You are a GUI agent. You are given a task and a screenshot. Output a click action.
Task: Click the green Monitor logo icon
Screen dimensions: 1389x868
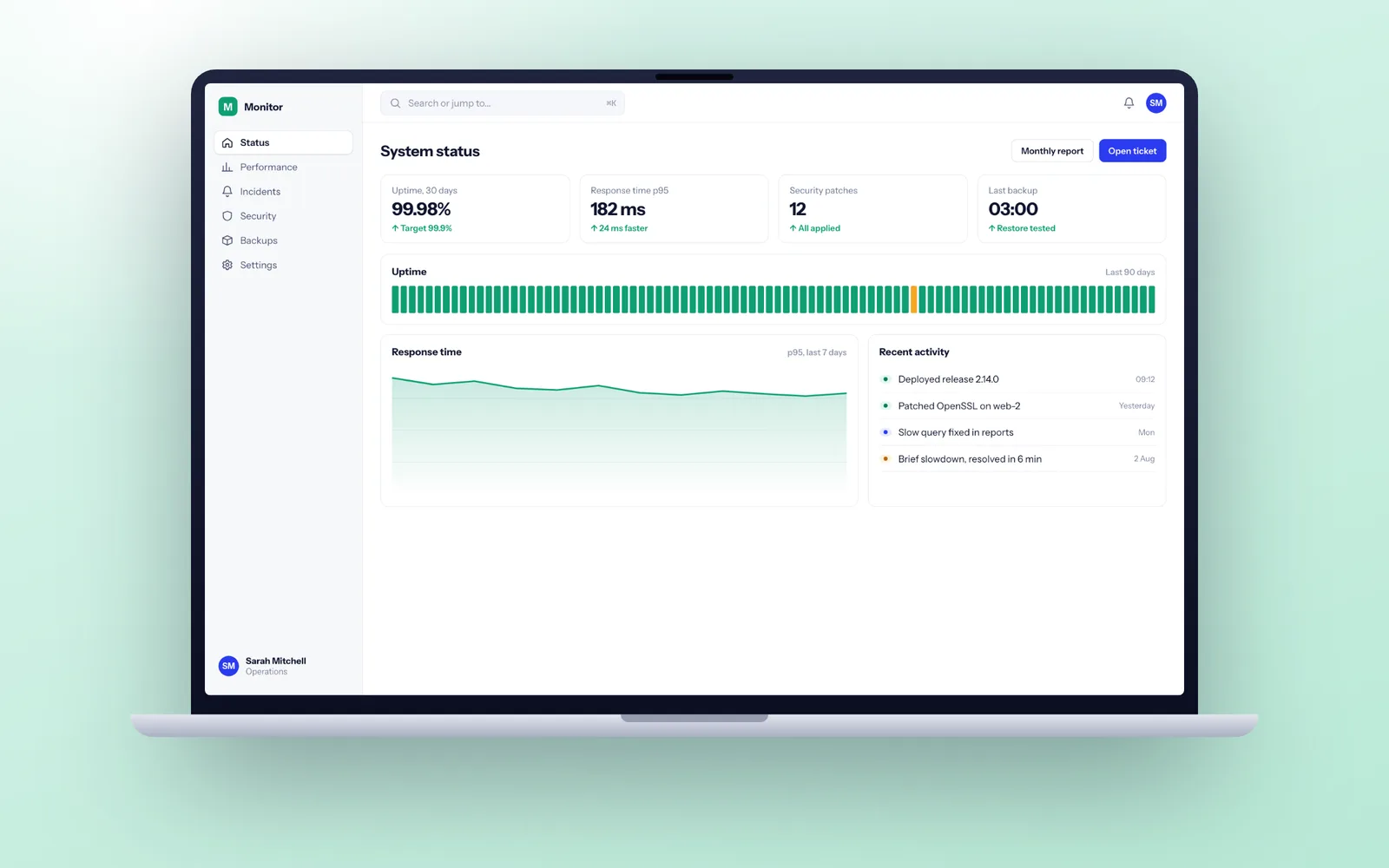click(227, 107)
